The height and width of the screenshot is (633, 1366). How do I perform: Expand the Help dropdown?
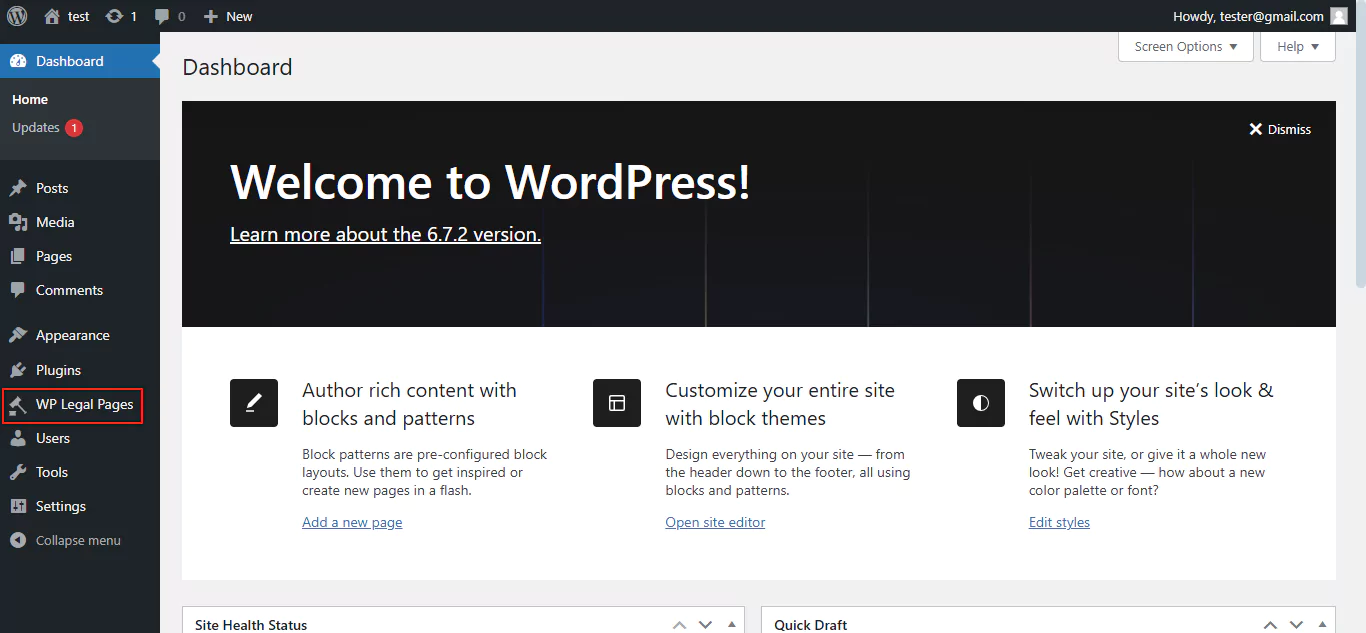(x=1297, y=46)
